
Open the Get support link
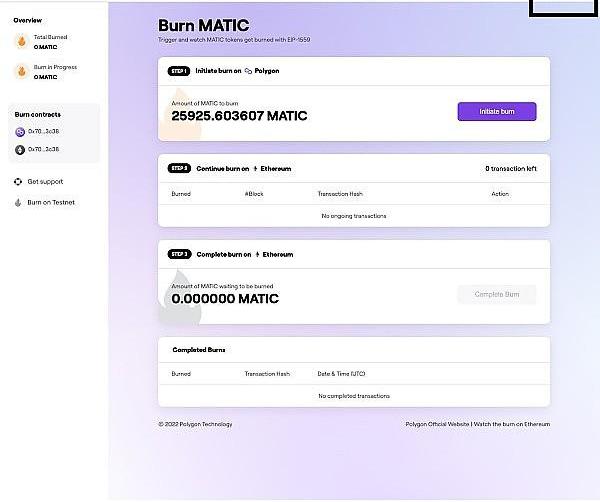point(45,182)
